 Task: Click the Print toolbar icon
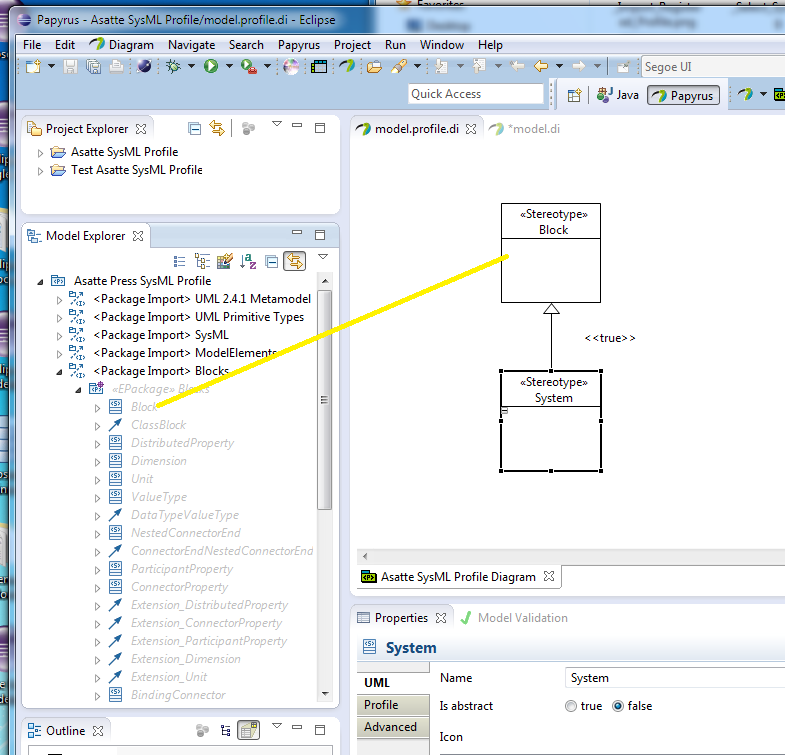point(116,66)
